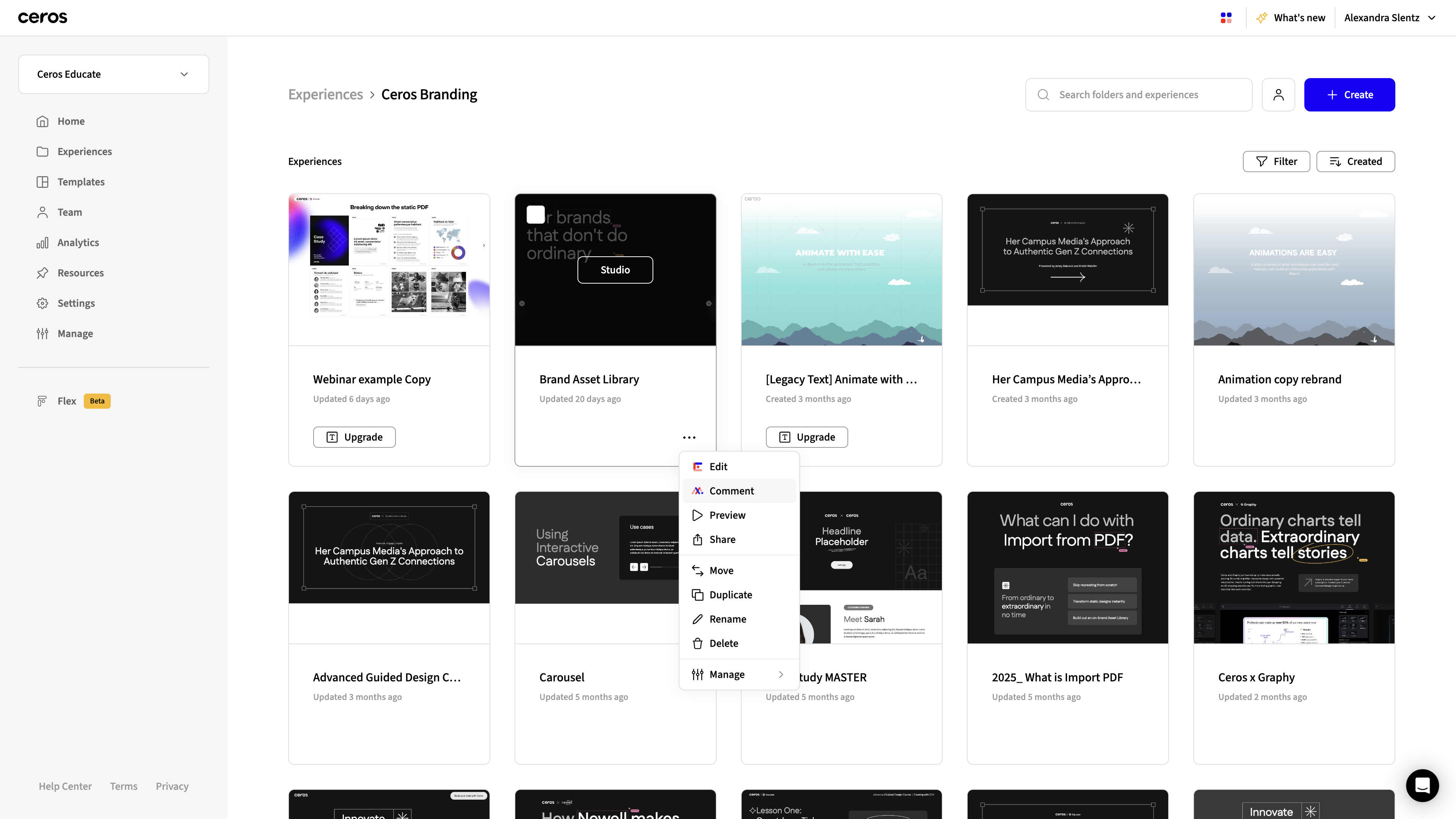Click the Rename pencil icon in menu

pyautogui.click(x=698, y=620)
